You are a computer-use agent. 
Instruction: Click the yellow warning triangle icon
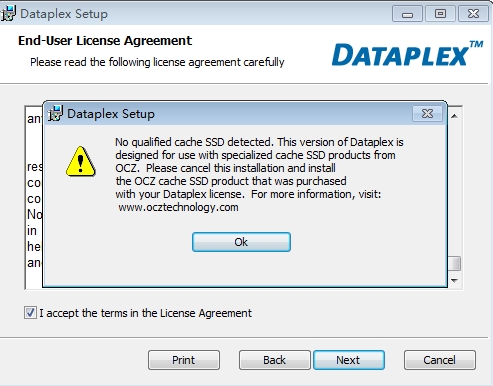[x=81, y=161]
